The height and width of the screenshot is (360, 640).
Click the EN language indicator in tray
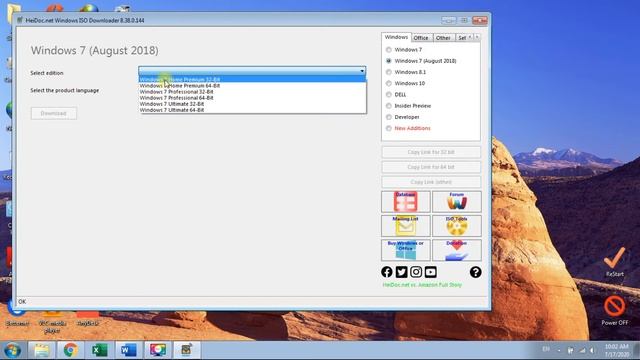click(546, 349)
